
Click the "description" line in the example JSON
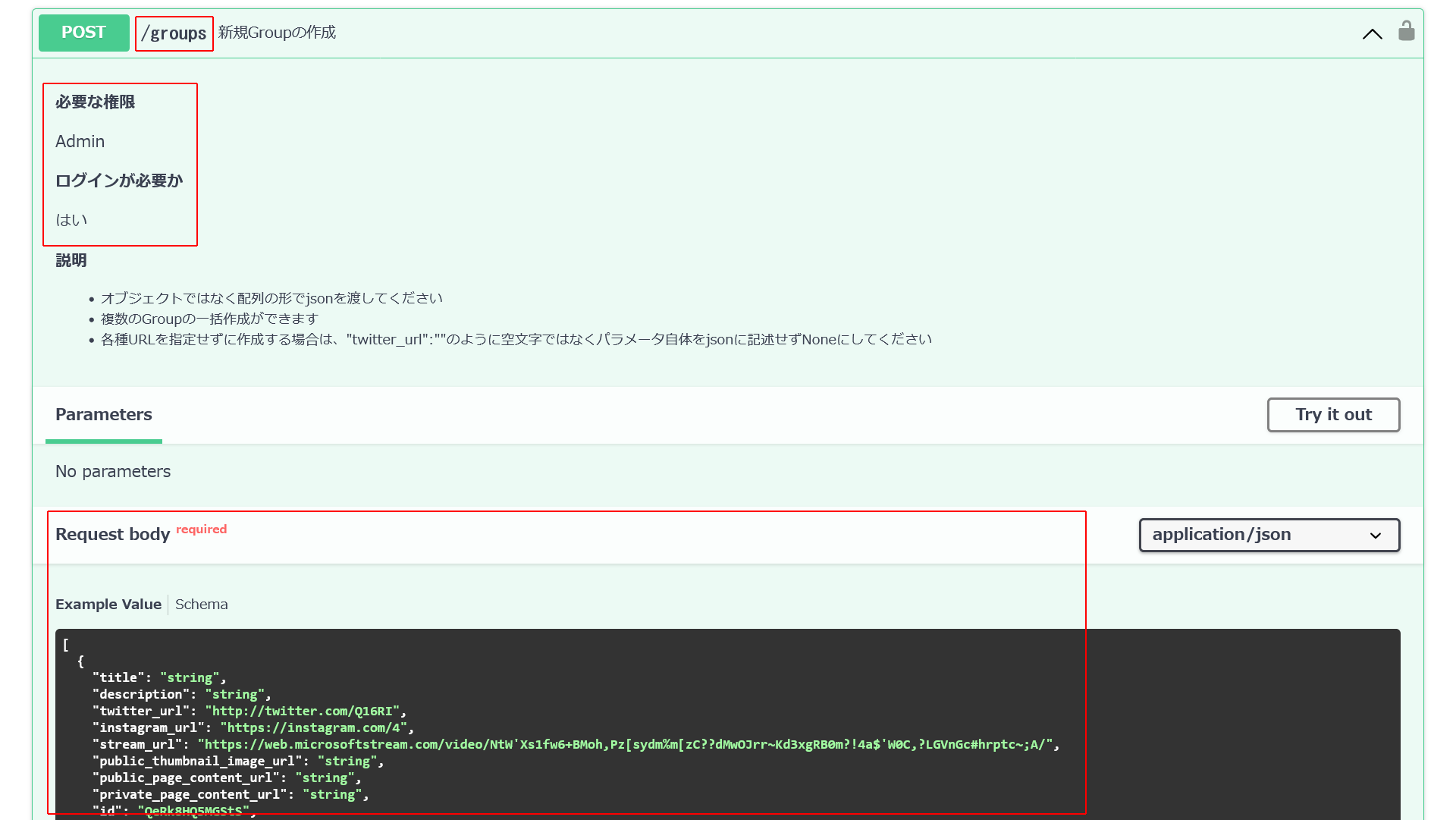click(182, 694)
